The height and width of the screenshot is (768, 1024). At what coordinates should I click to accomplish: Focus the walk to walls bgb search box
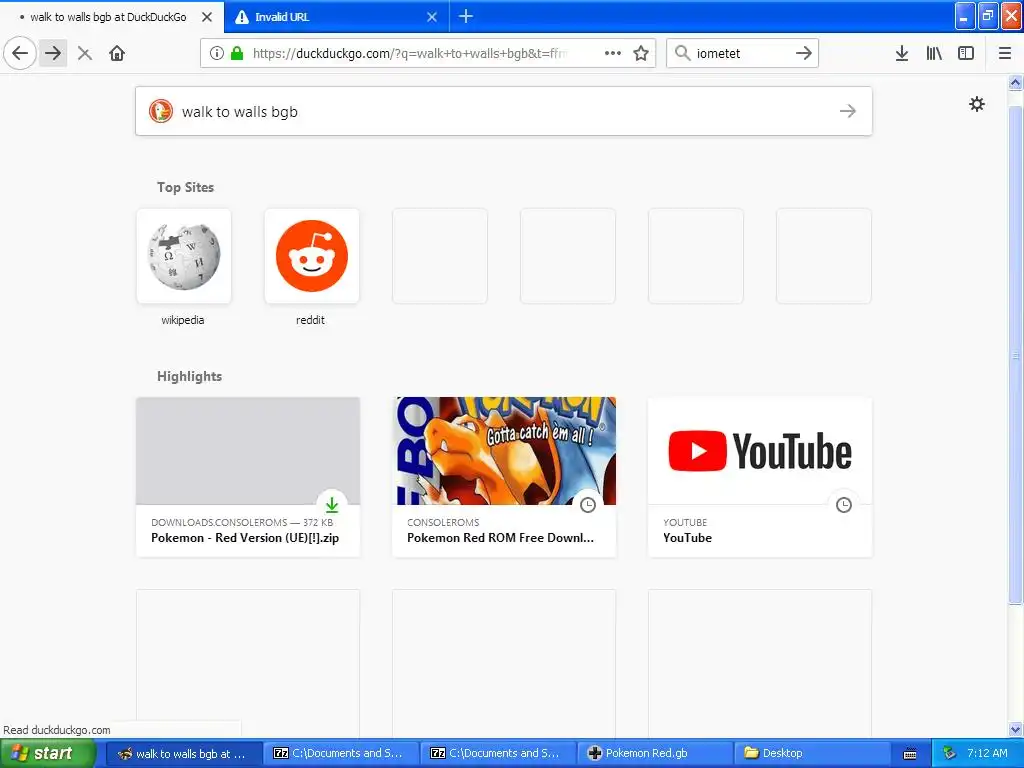pos(504,112)
